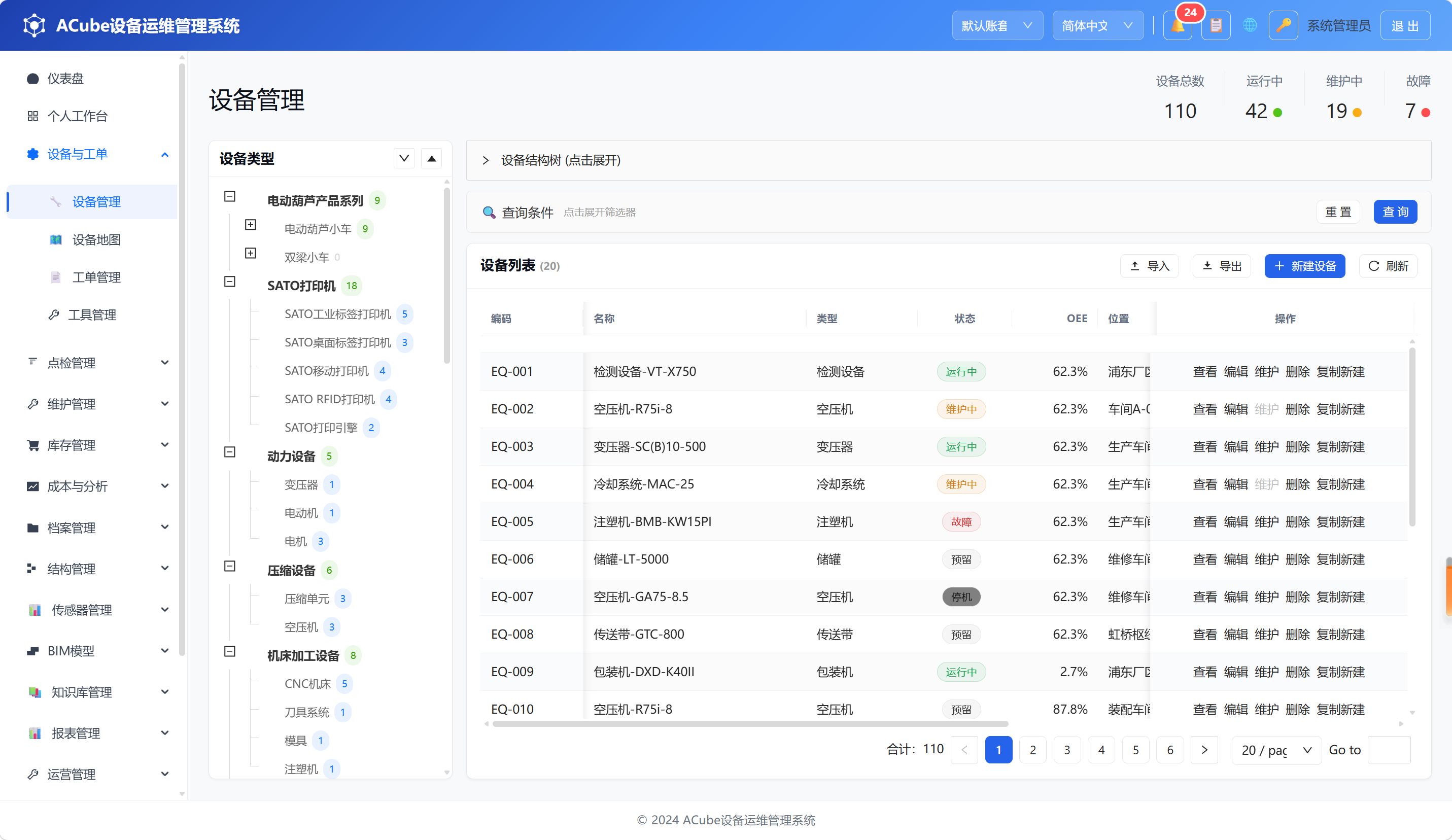Collapse all device types with the up-triangle button
This screenshot has height=840, width=1452.
pos(432,158)
